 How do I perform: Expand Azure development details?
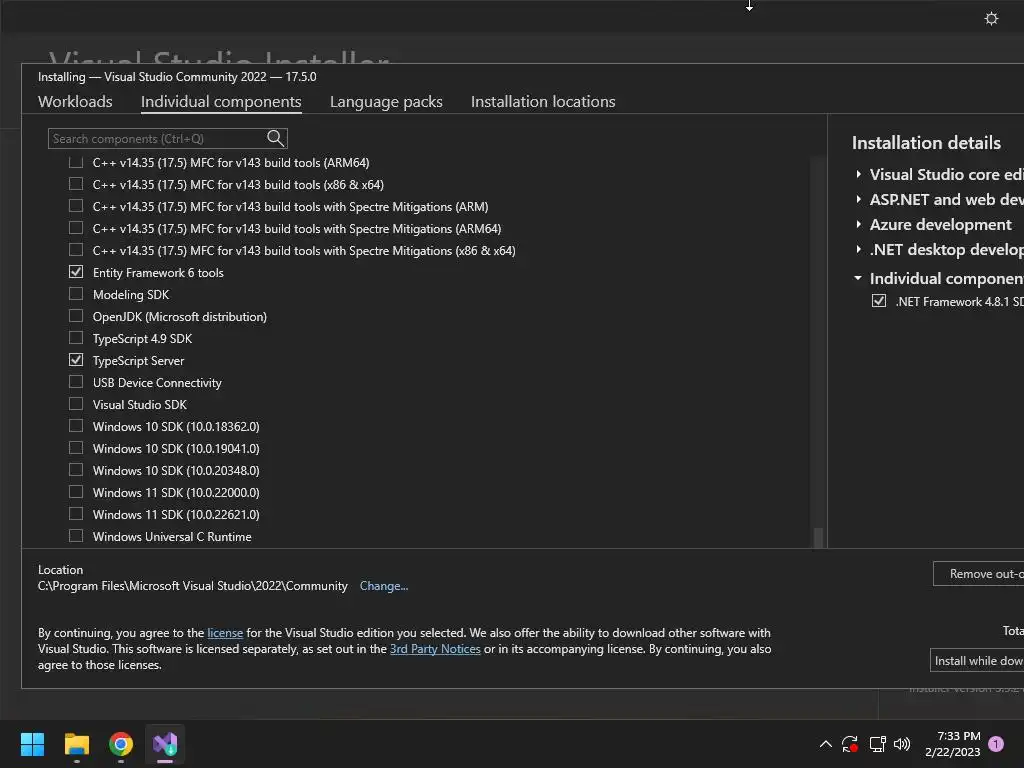[858, 224]
